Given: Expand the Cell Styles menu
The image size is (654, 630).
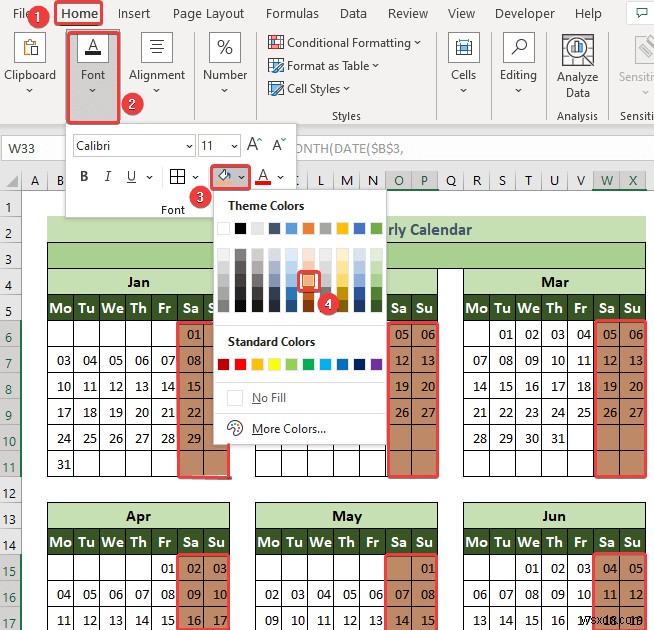Looking at the screenshot, I should [x=346, y=88].
